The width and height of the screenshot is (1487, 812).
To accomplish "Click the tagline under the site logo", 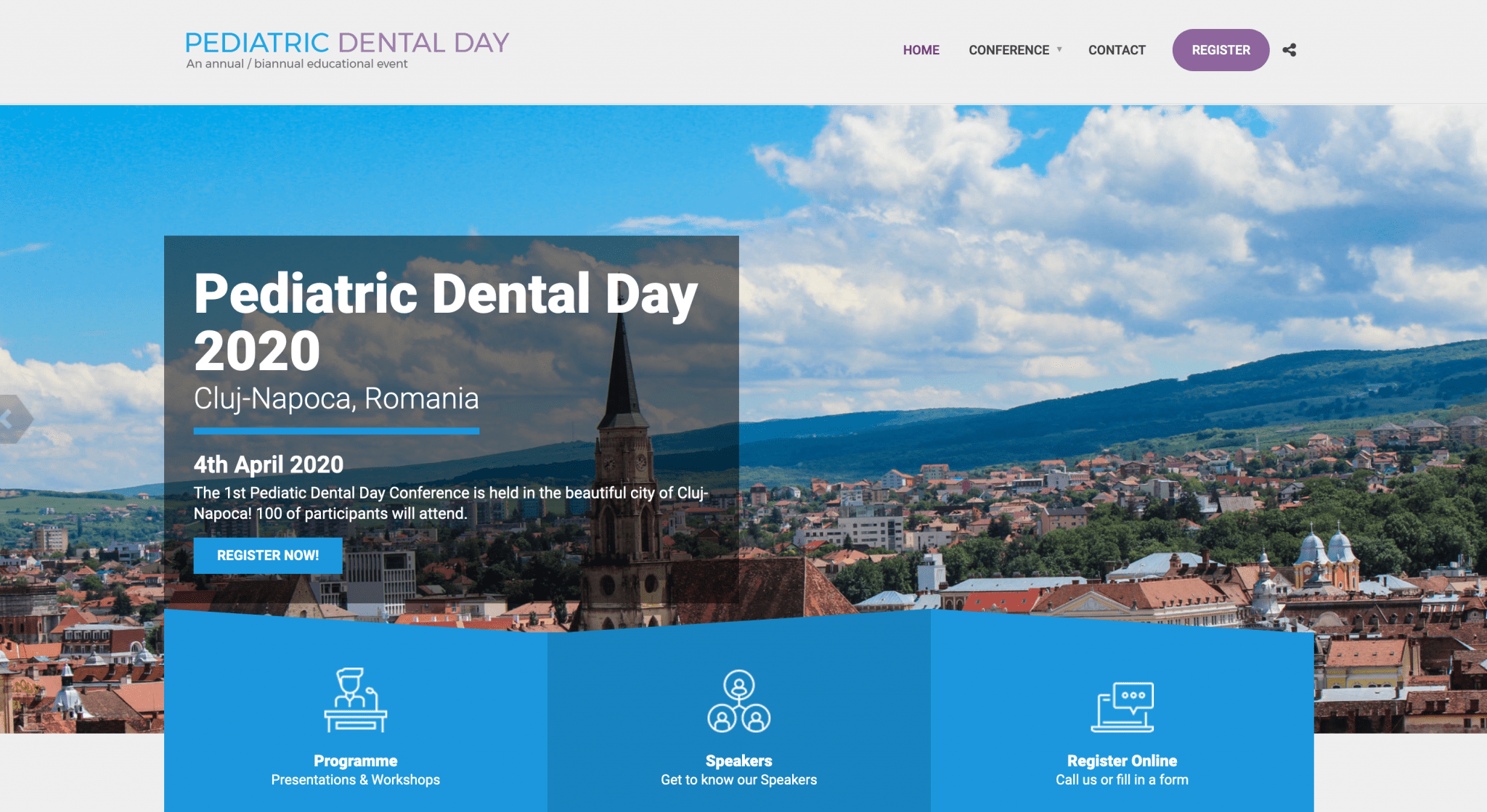I will [296, 64].
